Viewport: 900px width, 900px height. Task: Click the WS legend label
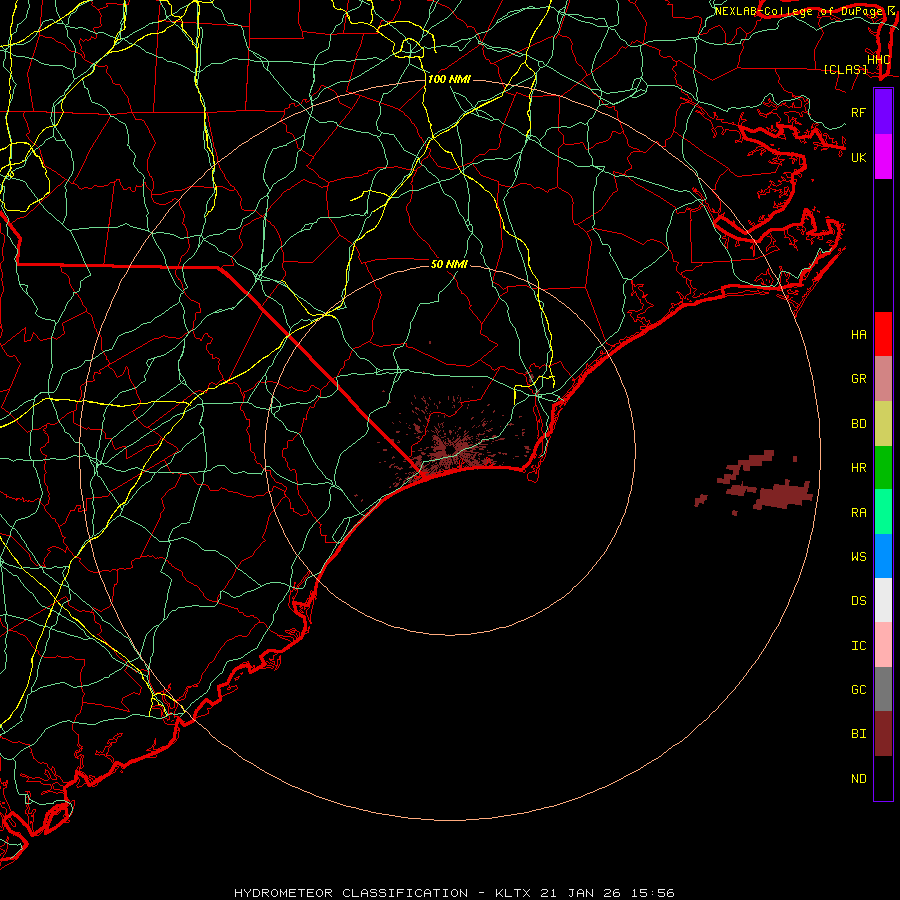point(858,557)
